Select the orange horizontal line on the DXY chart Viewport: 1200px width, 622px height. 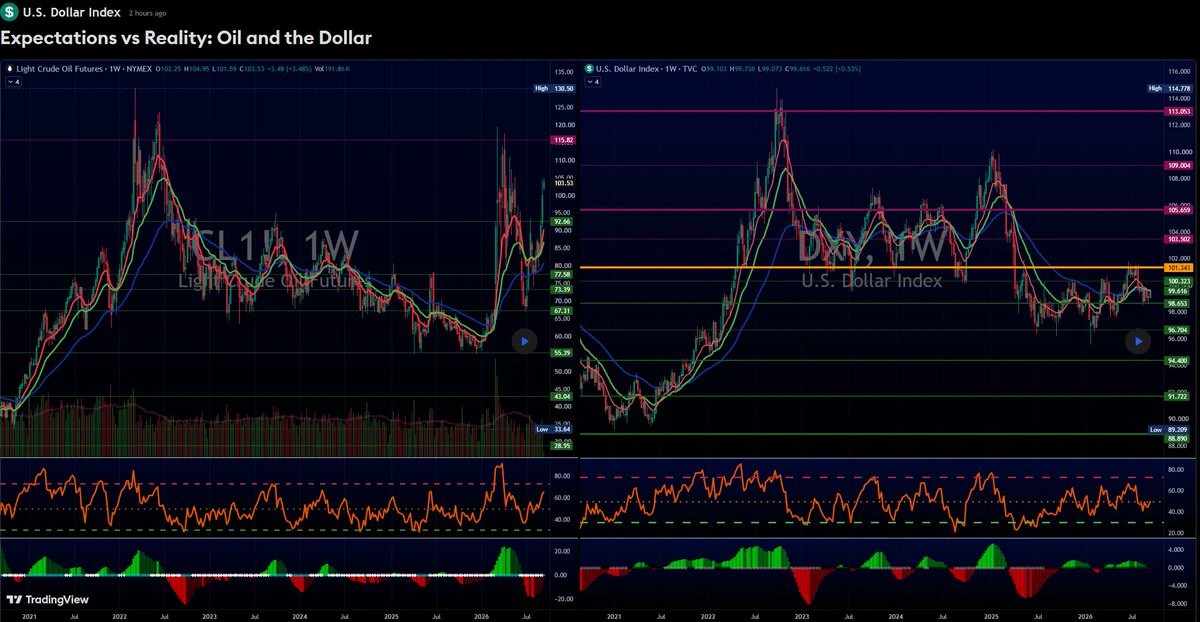tap(870, 267)
